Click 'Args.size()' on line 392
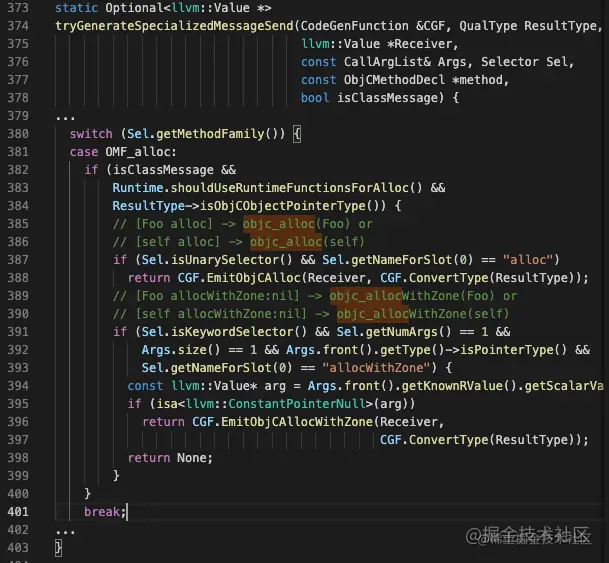609x563 pixels. [181, 350]
